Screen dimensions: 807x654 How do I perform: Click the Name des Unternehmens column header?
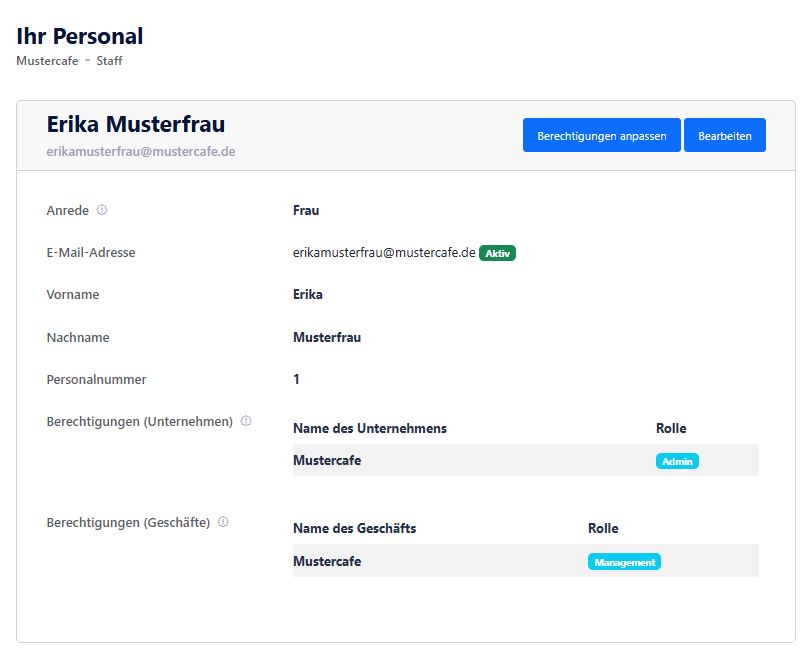tap(369, 428)
